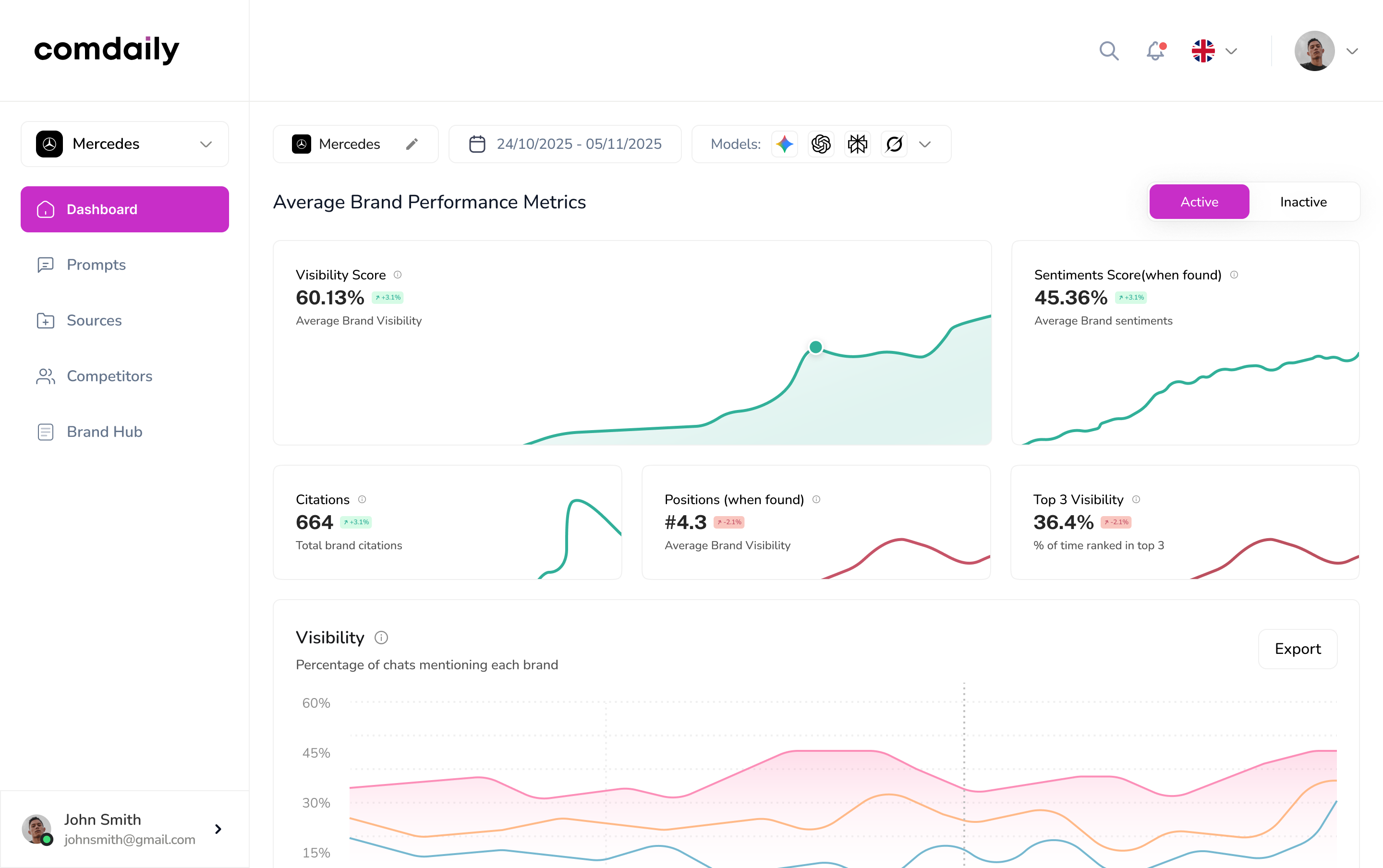Open the profile avatar menu chevron
The height and width of the screenshot is (868, 1383).
1352,51
